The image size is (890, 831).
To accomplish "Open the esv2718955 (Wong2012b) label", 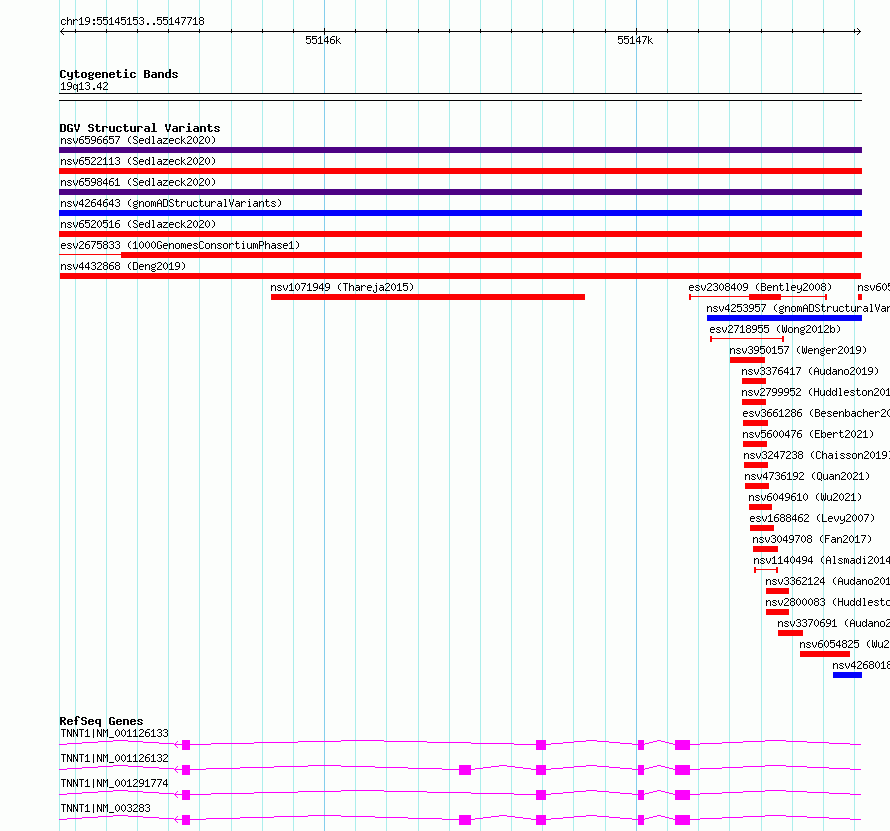I will pyautogui.click(x=775, y=329).
